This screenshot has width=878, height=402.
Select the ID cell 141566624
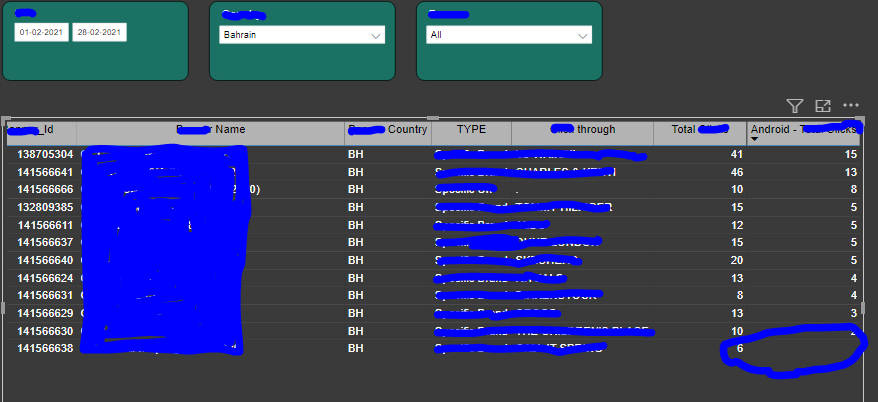point(45,278)
